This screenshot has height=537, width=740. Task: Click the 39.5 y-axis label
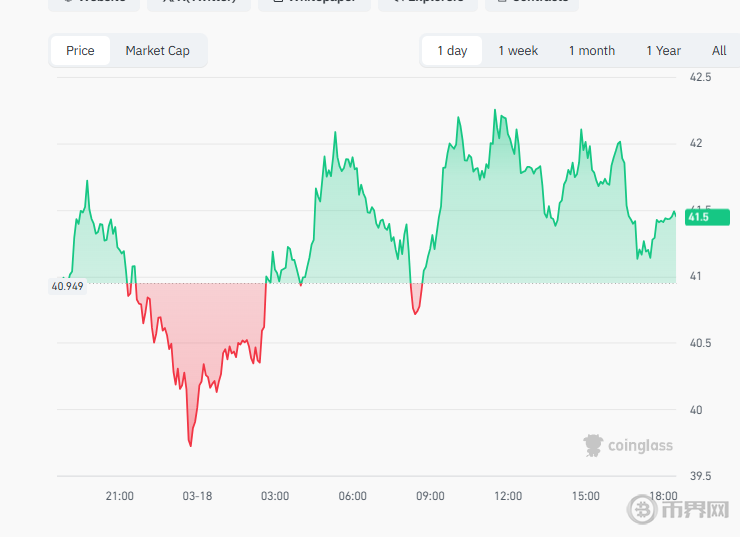700,476
